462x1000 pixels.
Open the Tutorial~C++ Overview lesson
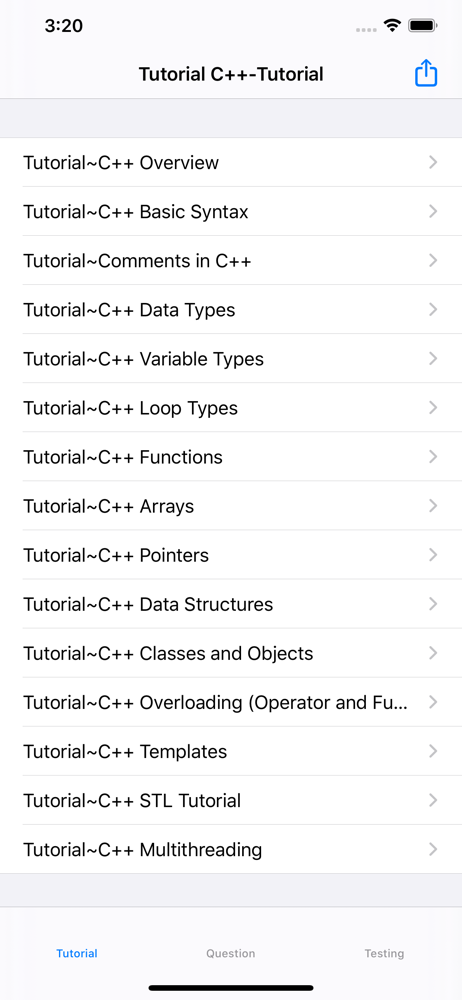coord(231,163)
